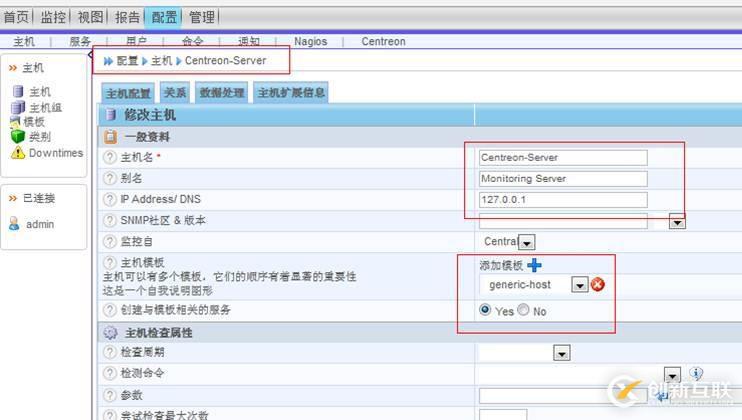Select Yes for 创建与模板相关的服务
Image resolution: width=742 pixels, height=420 pixels.
485,309
